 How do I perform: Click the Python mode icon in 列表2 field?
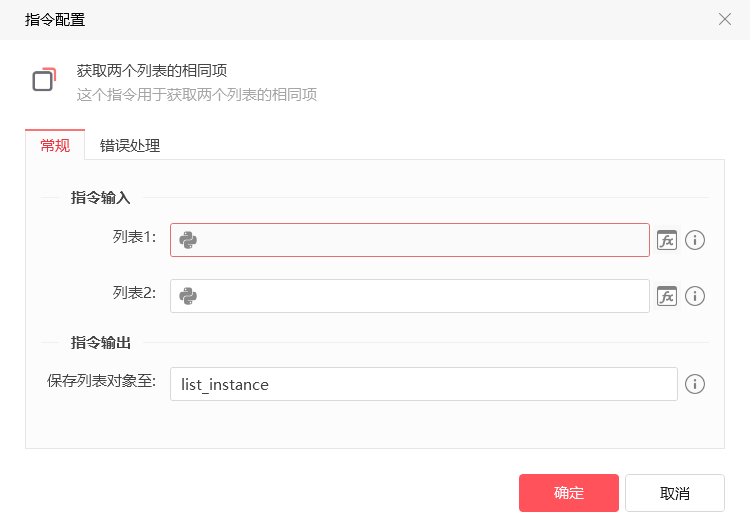pos(188,296)
